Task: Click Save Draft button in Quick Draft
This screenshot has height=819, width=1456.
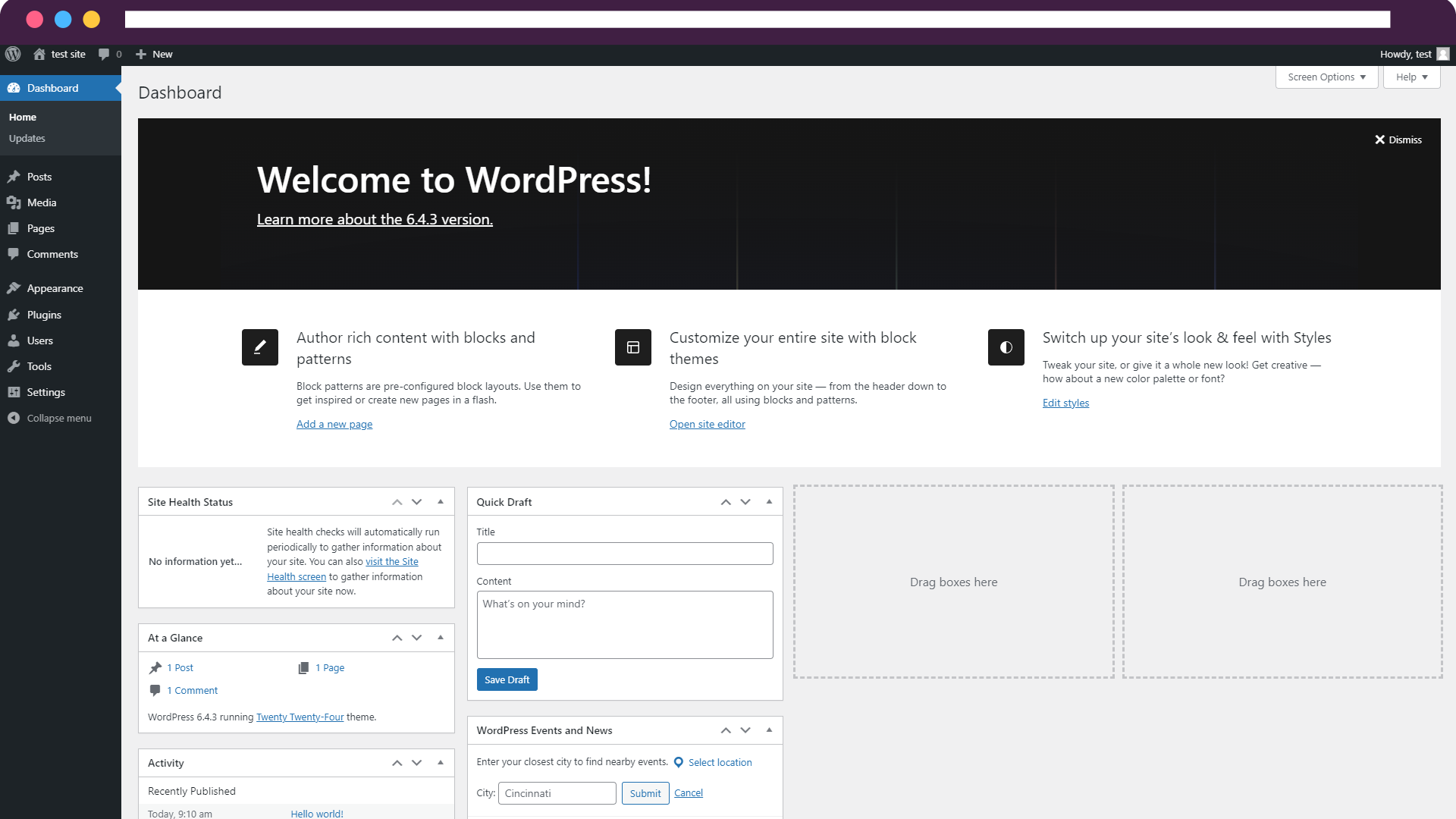Action: 507,679
